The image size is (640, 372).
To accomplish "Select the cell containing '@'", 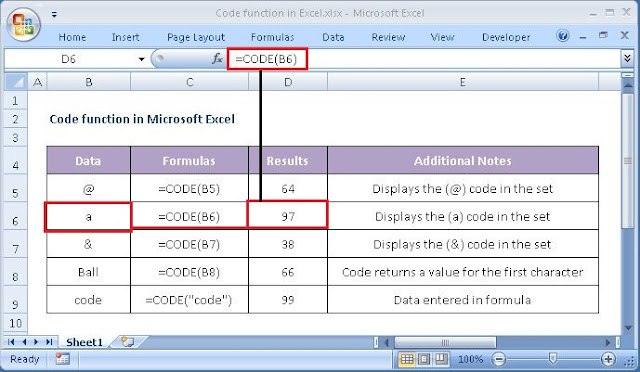I will 88,188.
